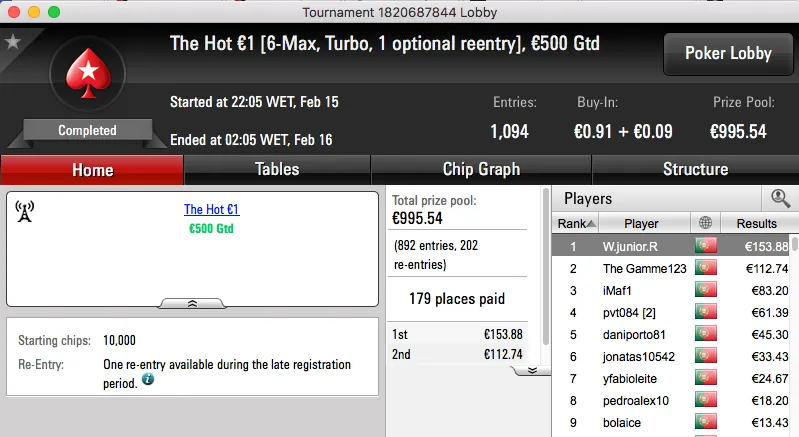Viewport: 799px width, 437px height.
Task: Go to the Structure tab
Action: point(695,169)
